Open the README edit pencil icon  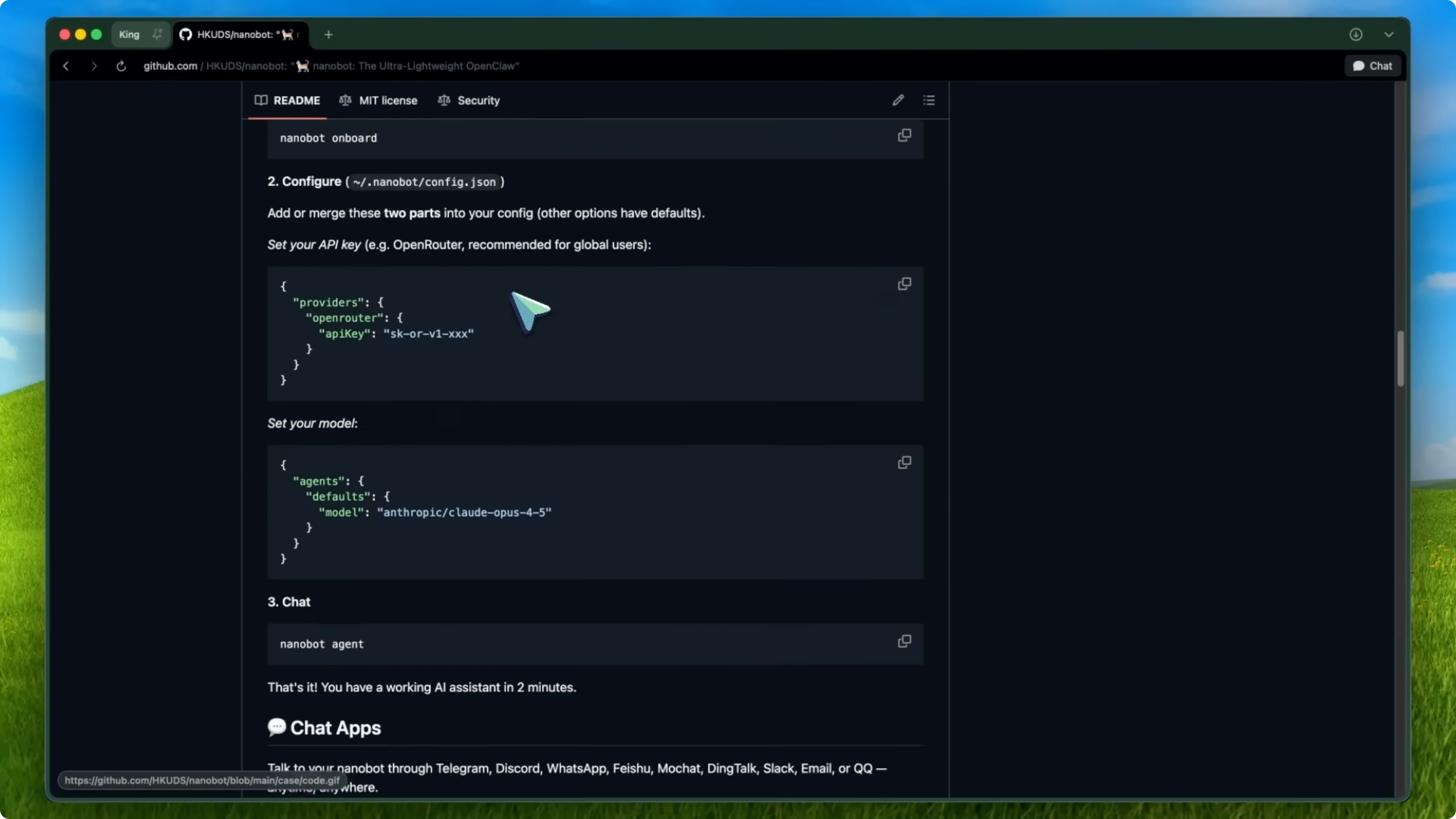[898, 100]
